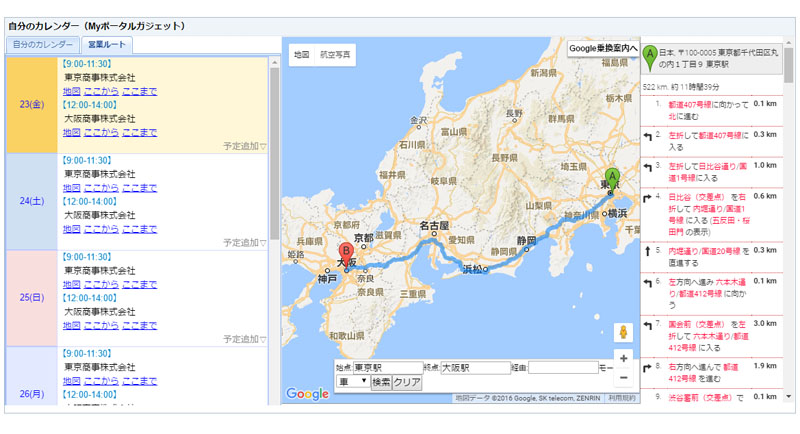Image resolution: width=800 pixels, height=434 pixels.
Task: Click the empty 経由 input field
Action: (x=563, y=367)
